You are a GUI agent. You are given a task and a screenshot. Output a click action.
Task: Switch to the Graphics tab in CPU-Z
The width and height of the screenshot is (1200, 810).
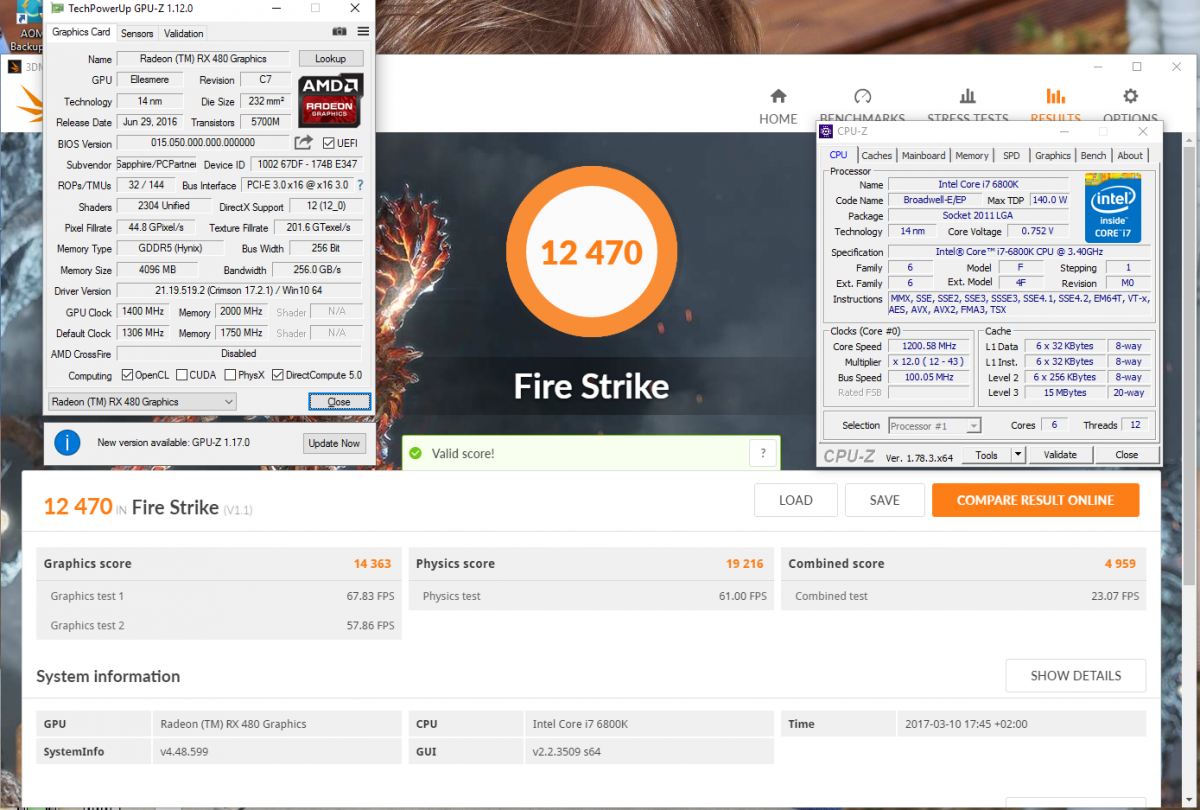coord(1053,155)
